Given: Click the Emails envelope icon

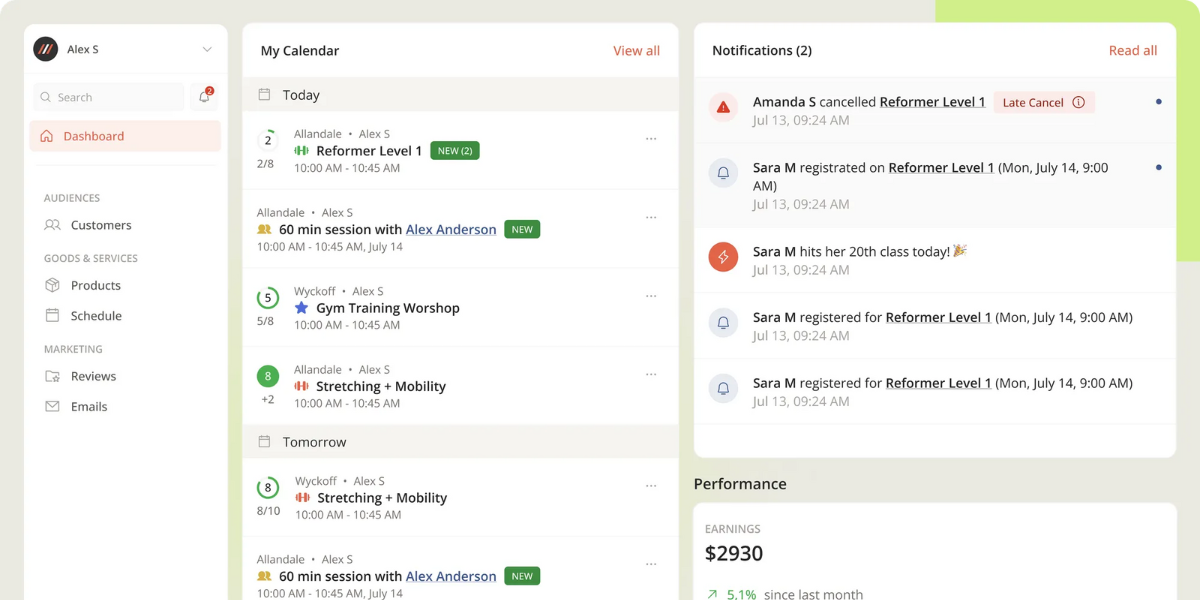Looking at the screenshot, I should click(53, 406).
